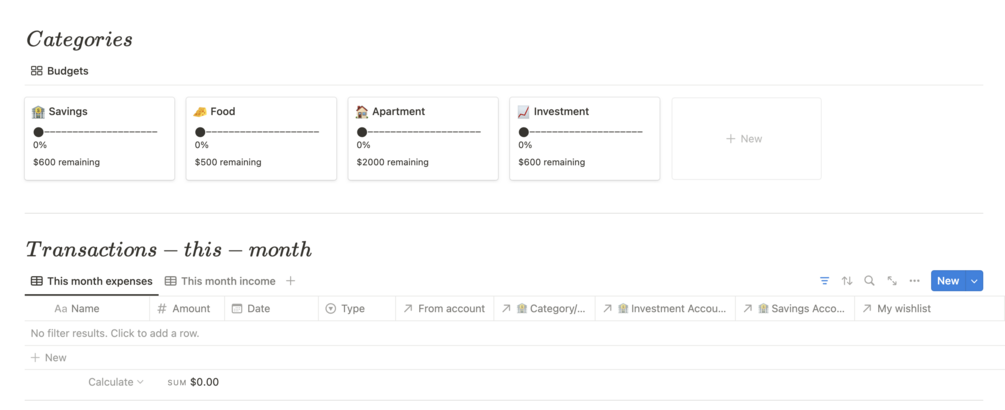The width and height of the screenshot is (1005, 410).
Task: Open the Type column header menu
Action: click(x=352, y=309)
